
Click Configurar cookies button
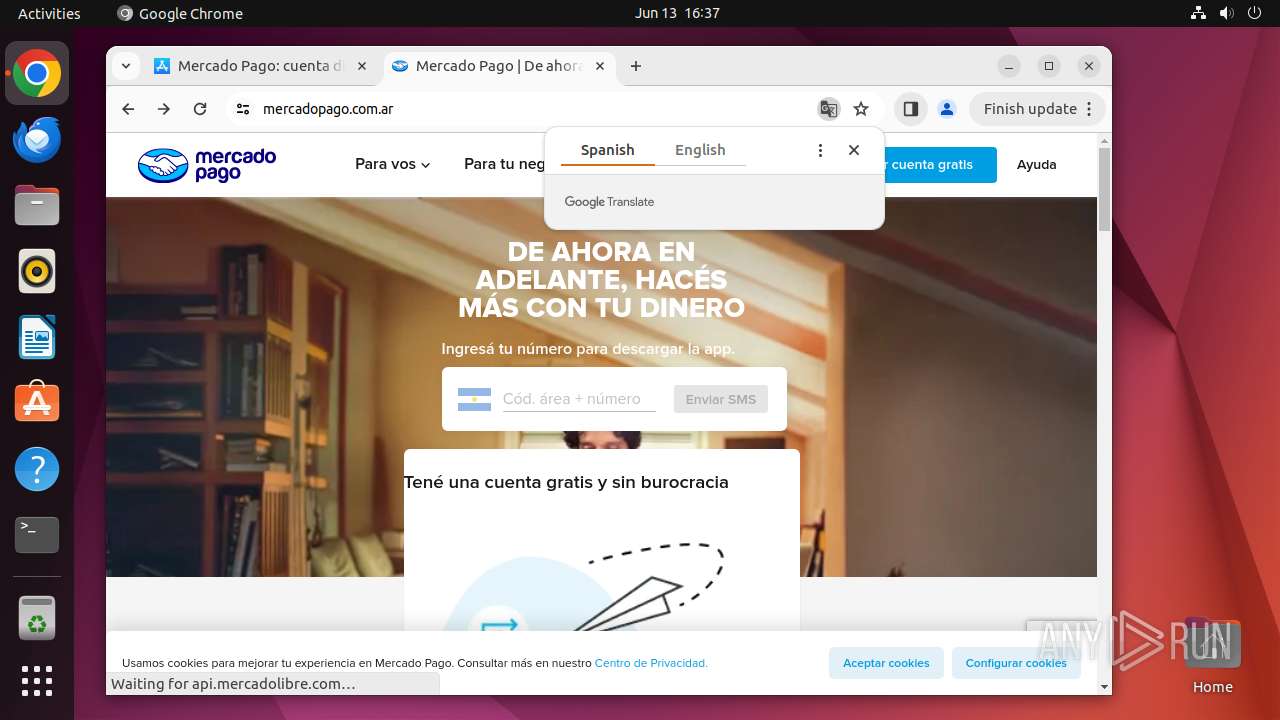[1016, 663]
